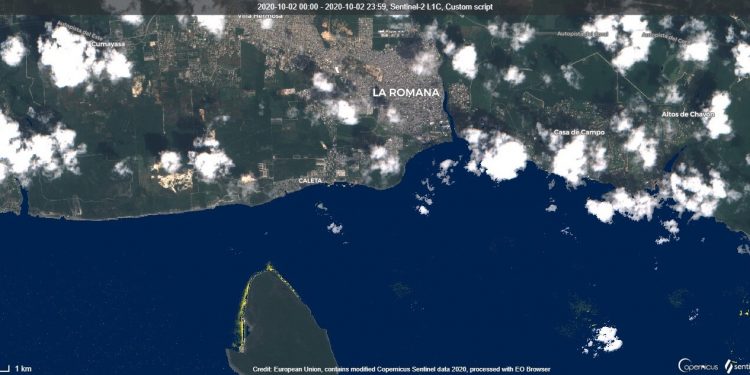750x375 pixels.
Task: Click the LA ROMANA city label
Action: [x=406, y=93]
